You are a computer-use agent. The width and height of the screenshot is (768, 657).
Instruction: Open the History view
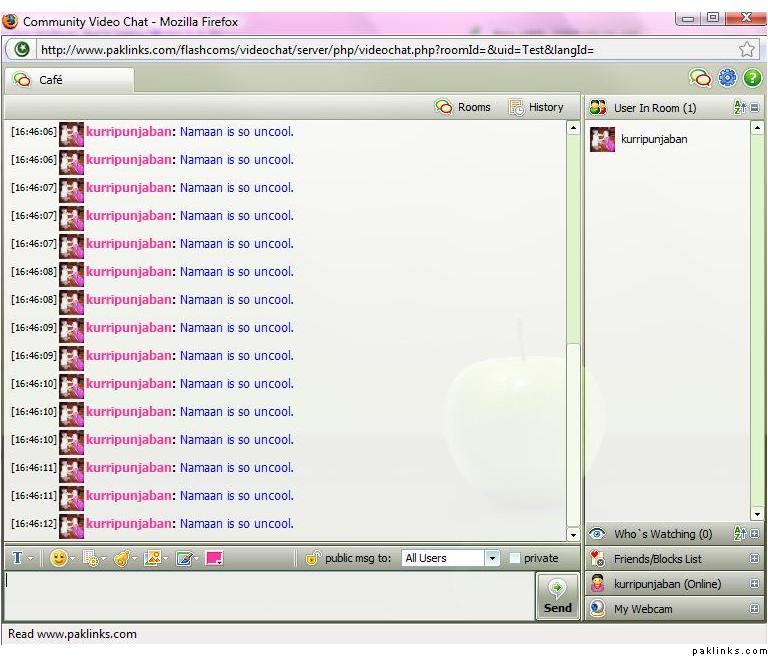(536, 107)
